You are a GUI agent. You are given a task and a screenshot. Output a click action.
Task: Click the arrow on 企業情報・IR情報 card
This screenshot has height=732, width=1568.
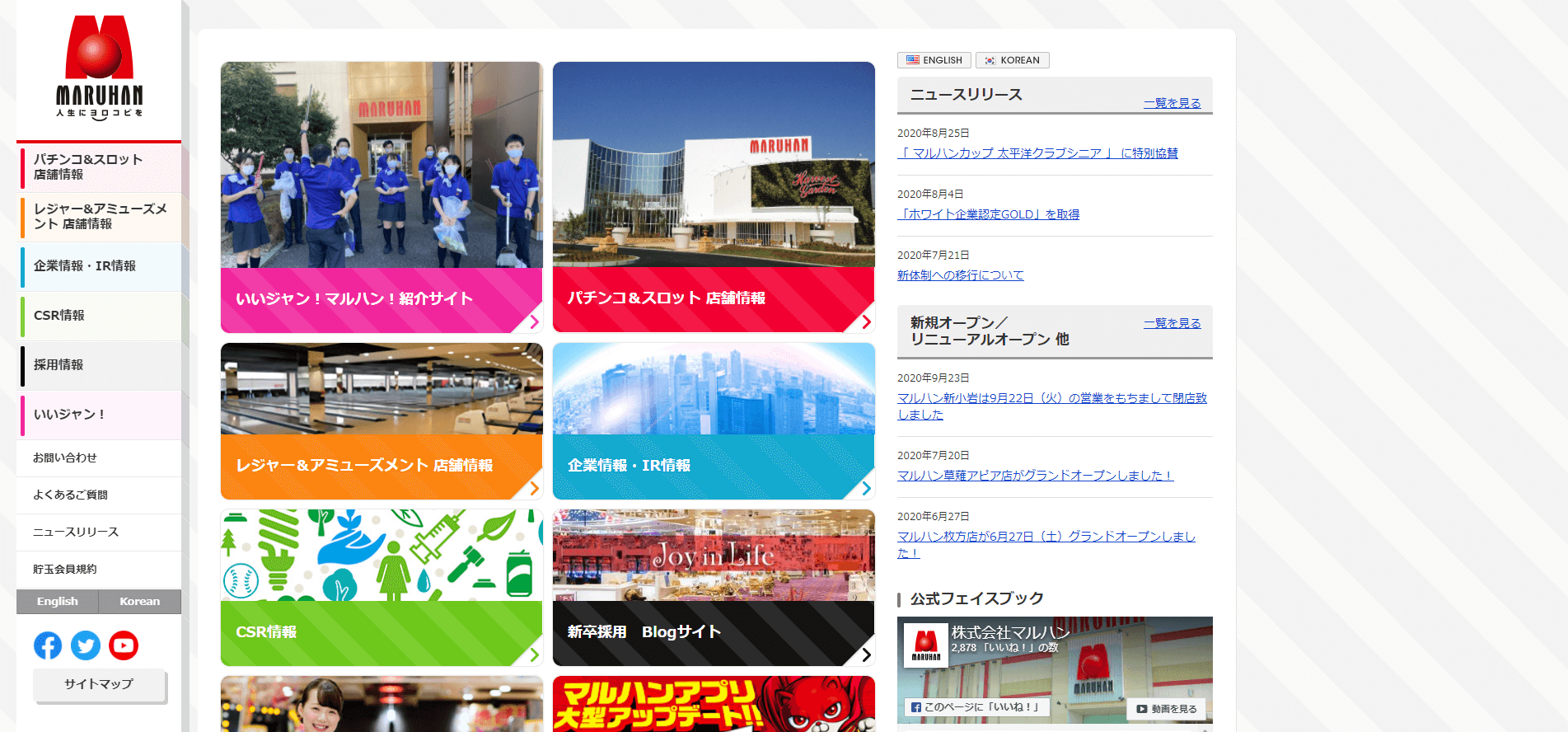tap(866, 488)
